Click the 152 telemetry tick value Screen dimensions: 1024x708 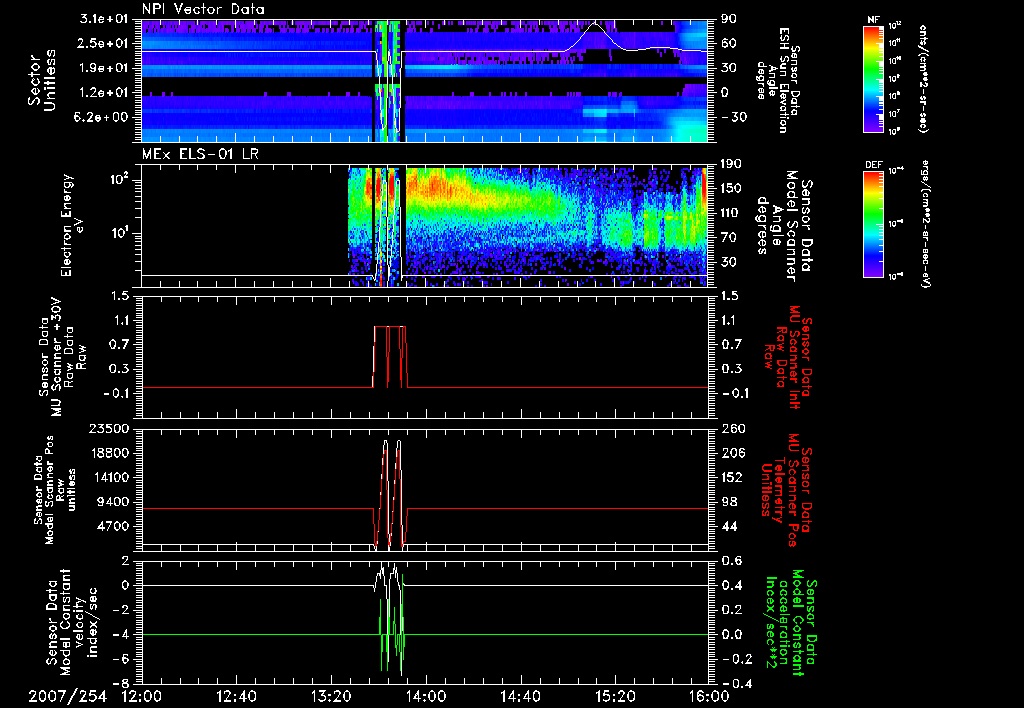pos(732,477)
